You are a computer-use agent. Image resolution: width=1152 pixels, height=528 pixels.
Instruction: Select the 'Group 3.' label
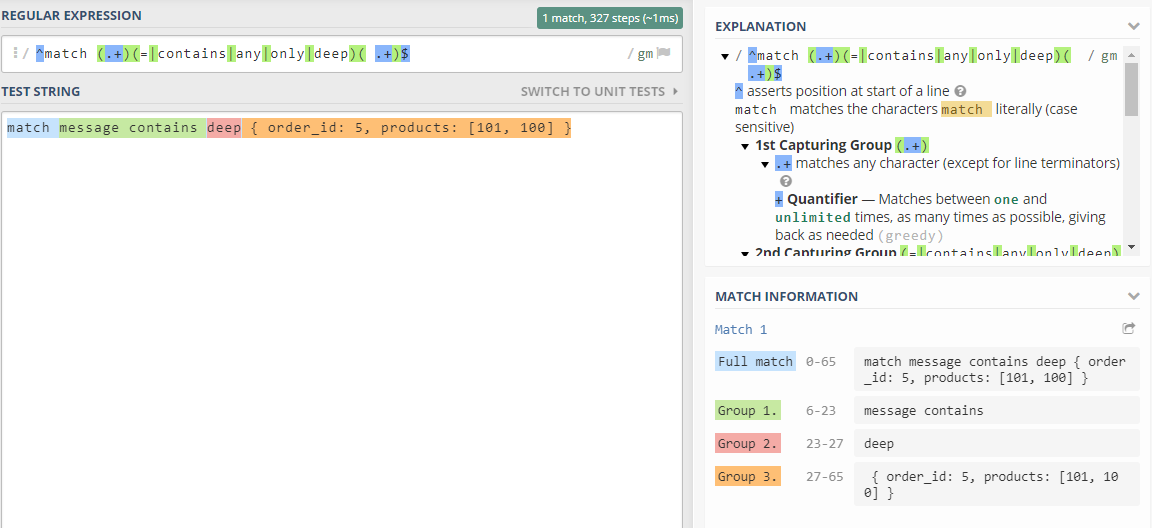pyautogui.click(x=748, y=477)
